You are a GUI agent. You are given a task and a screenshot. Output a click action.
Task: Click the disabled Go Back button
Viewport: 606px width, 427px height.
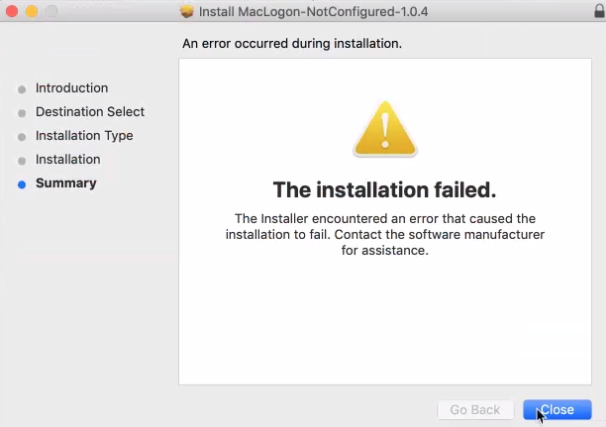(x=475, y=410)
